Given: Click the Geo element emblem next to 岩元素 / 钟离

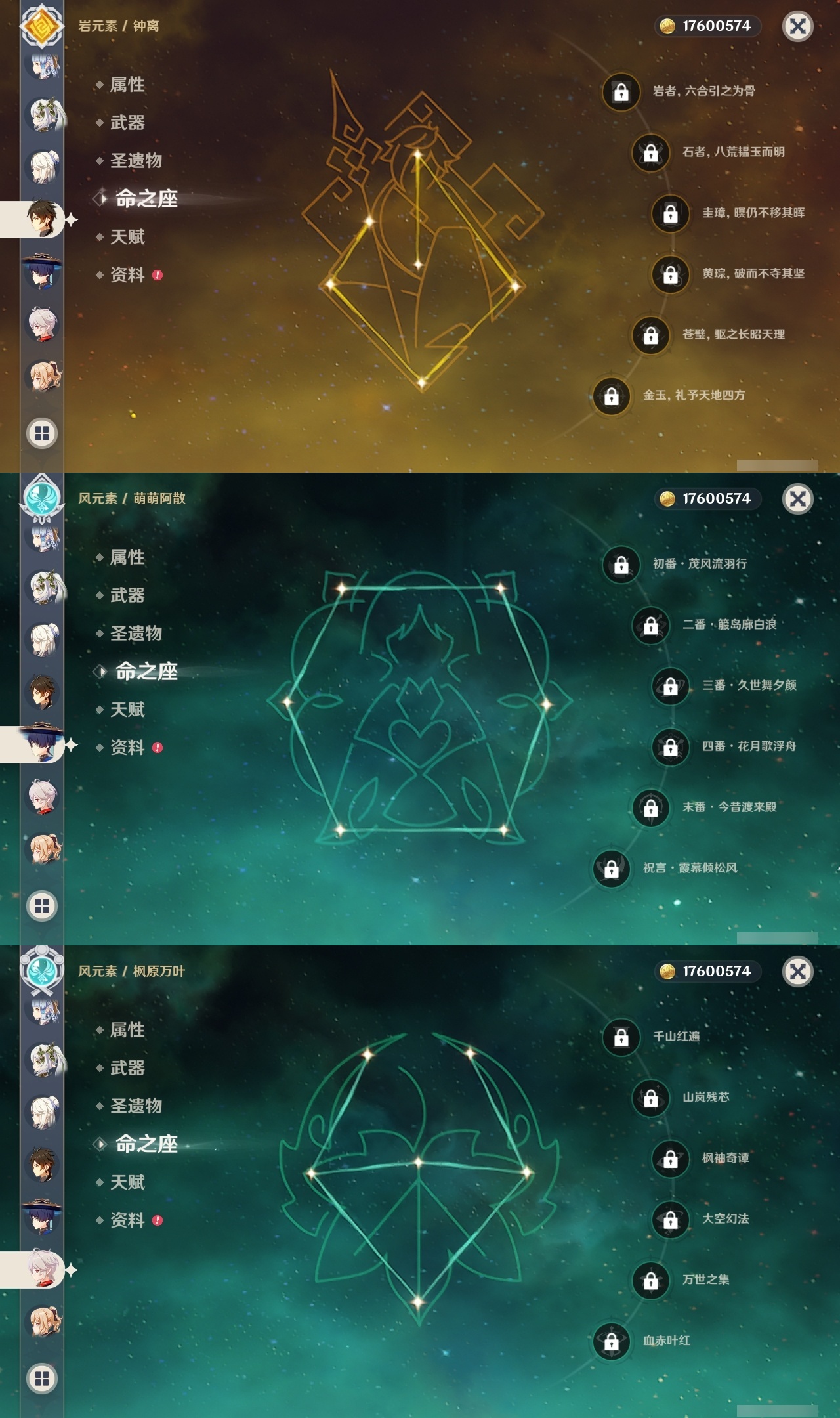Looking at the screenshot, I should (x=42, y=26).
